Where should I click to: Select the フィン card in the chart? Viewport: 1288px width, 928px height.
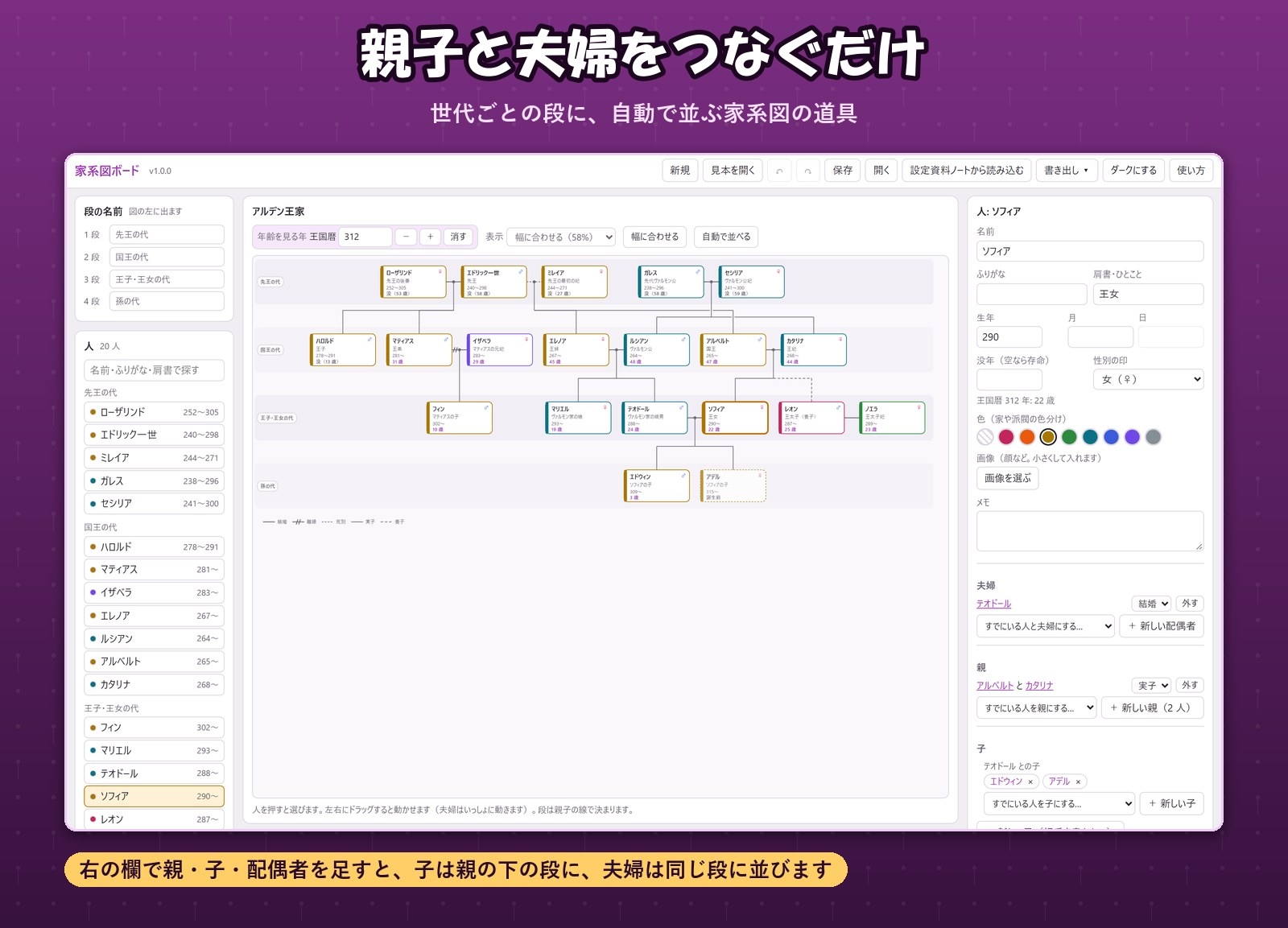[460, 418]
